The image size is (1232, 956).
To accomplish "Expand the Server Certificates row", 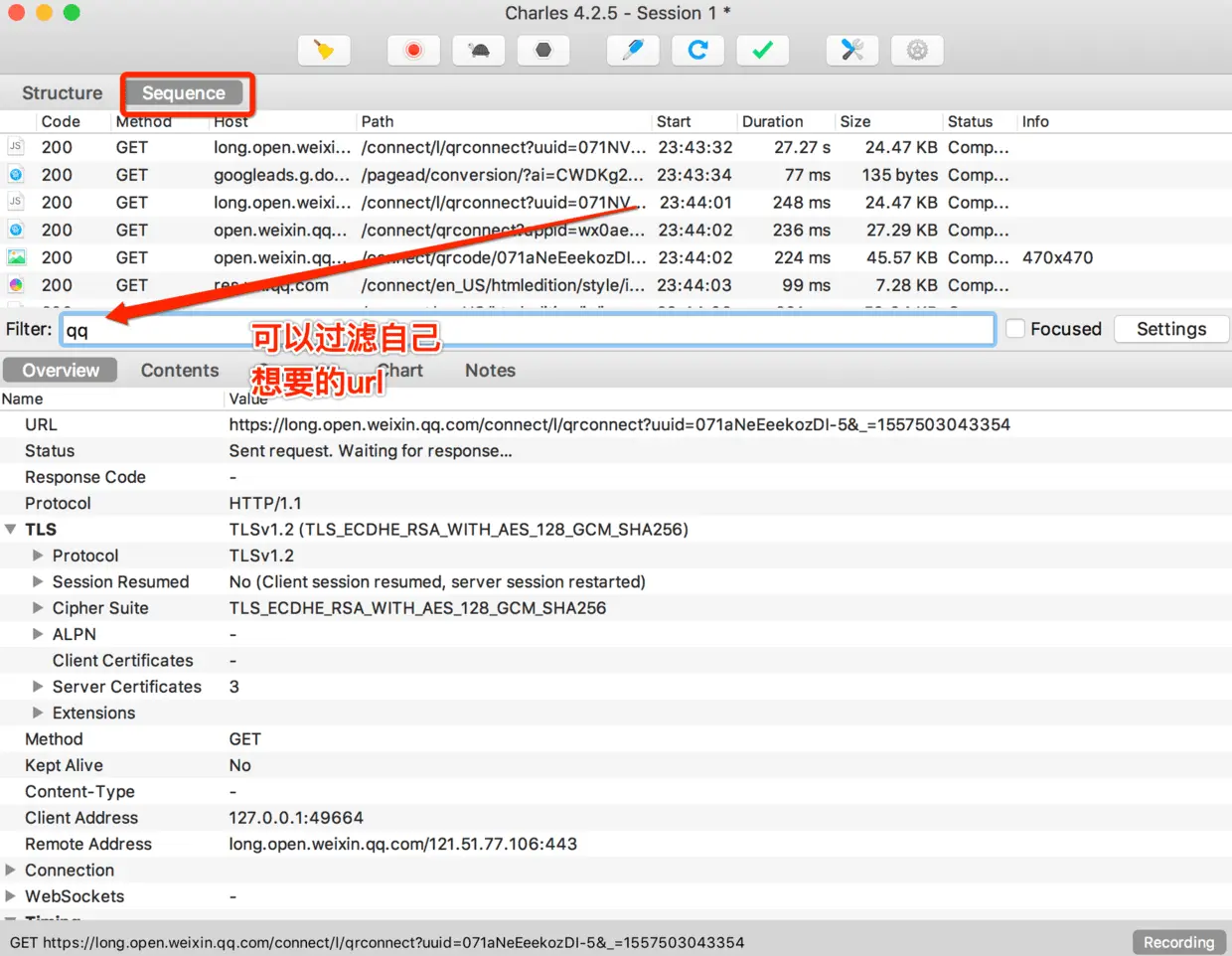I will click(38, 687).
